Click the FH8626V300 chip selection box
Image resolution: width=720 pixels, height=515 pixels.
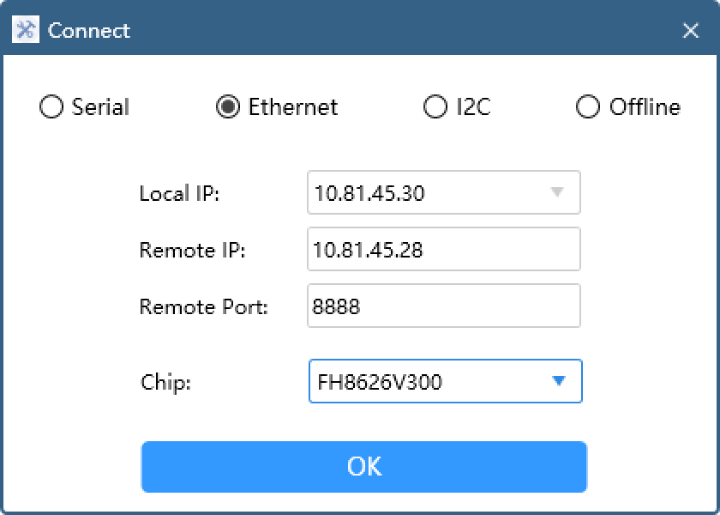(445, 381)
